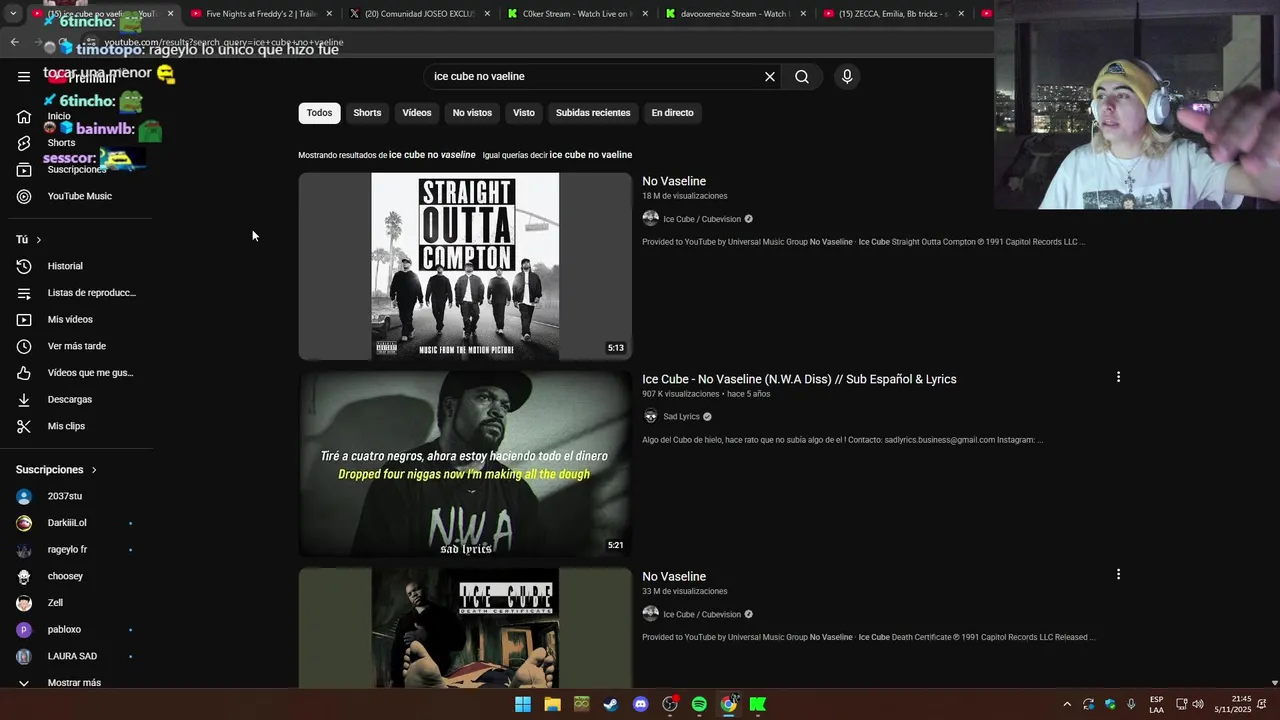Image resolution: width=1280 pixels, height=720 pixels.
Task: Click the Historial clock icon in sidebar
Action: 24,266
